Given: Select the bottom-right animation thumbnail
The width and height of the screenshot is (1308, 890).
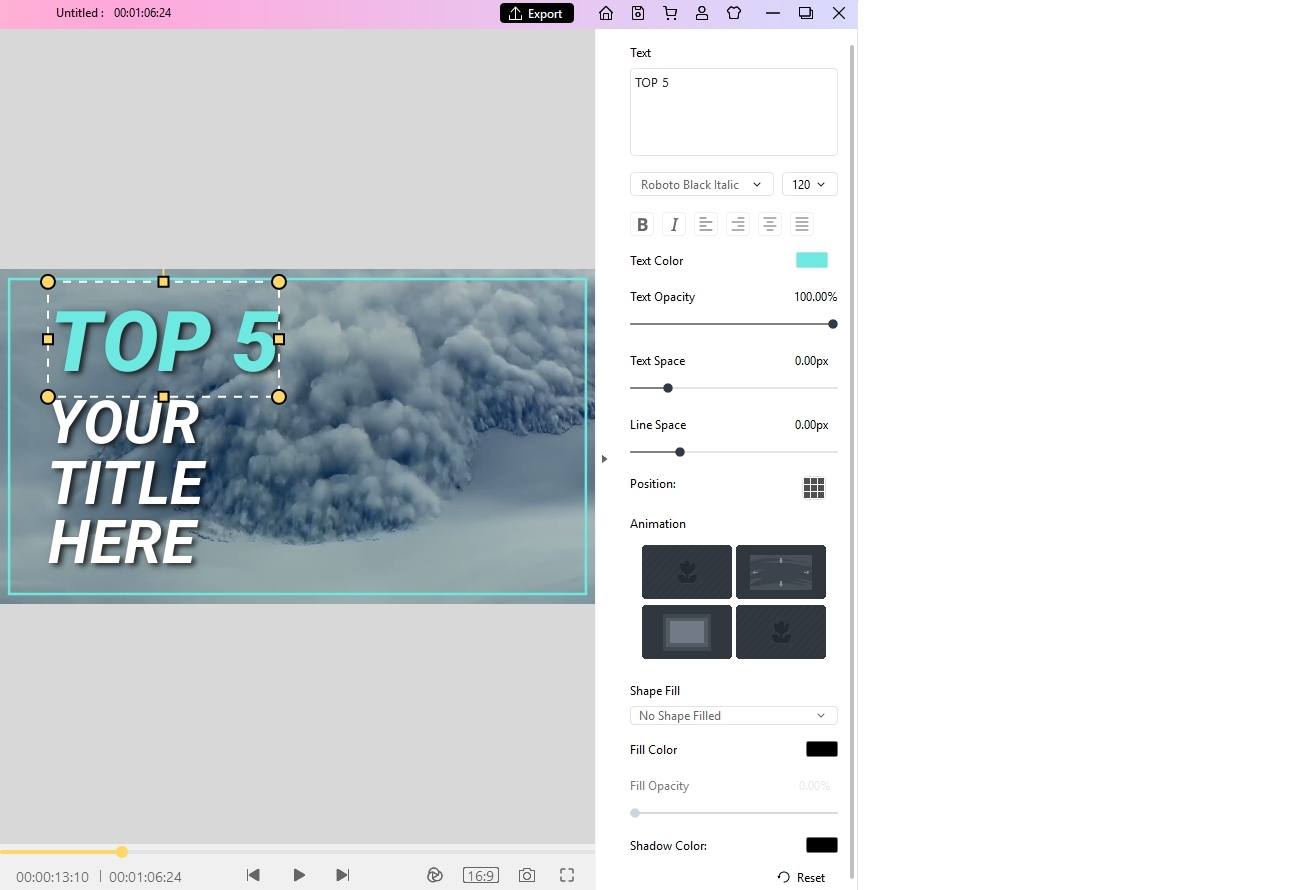Looking at the screenshot, I should [x=781, y=632].
